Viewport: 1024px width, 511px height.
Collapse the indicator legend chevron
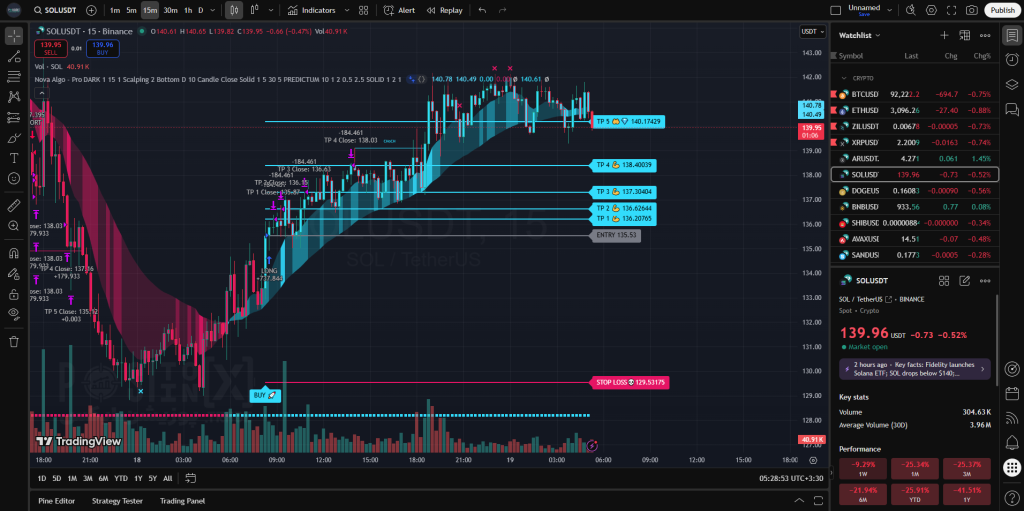(42, 93)
